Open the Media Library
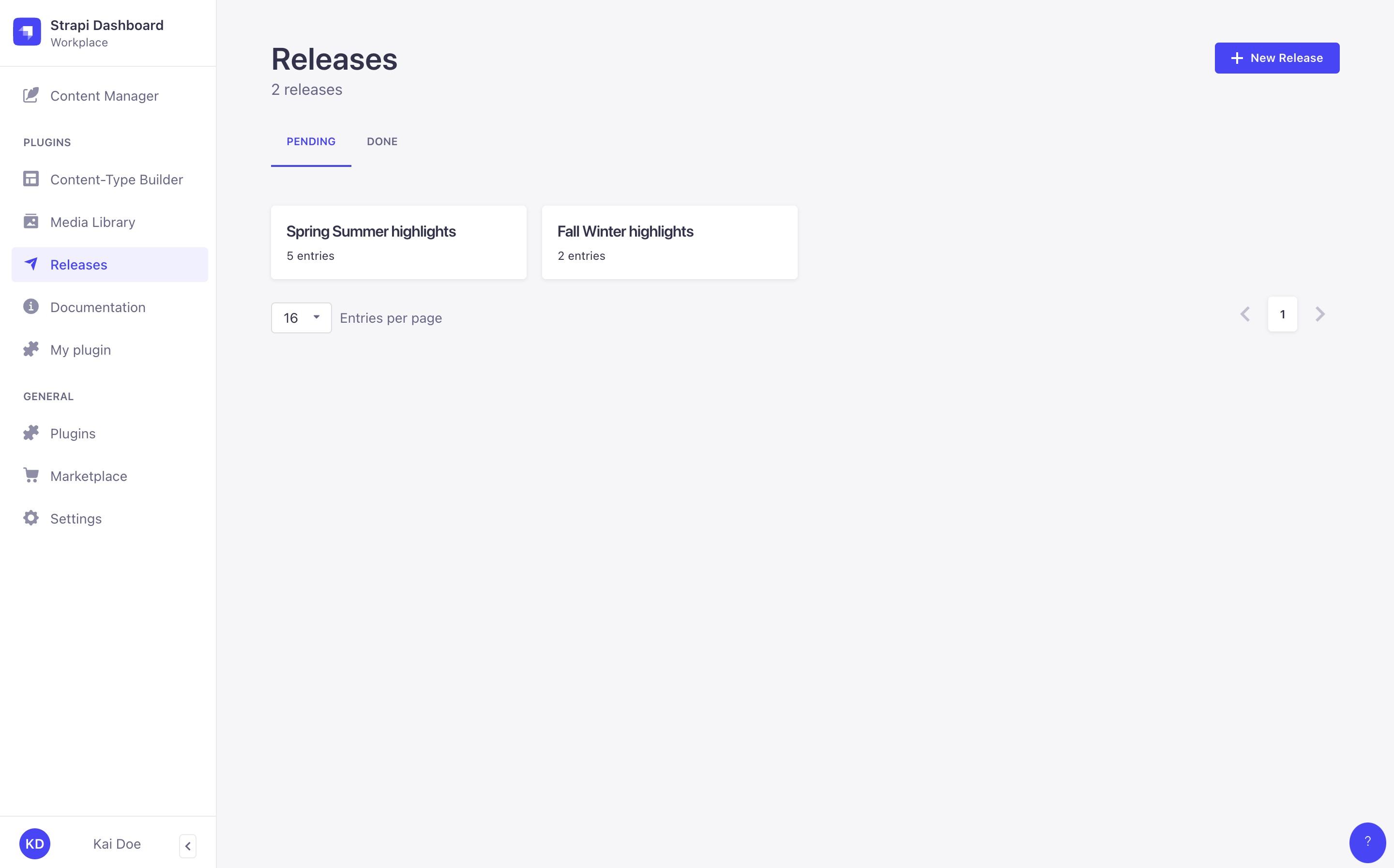Viewport: 1394px width, 868px height. coord(92,222)
